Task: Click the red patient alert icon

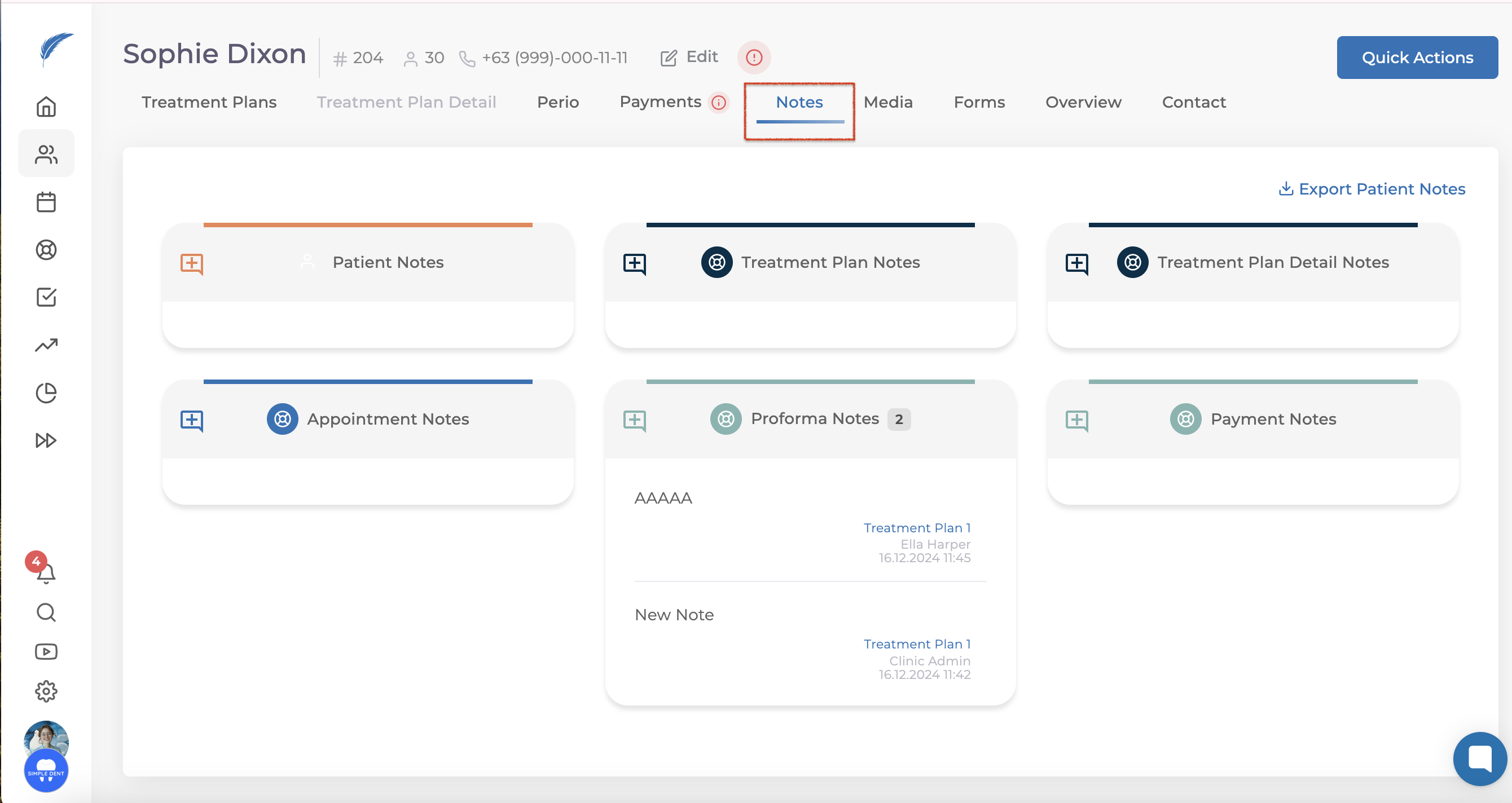Action: click(754, 58)
